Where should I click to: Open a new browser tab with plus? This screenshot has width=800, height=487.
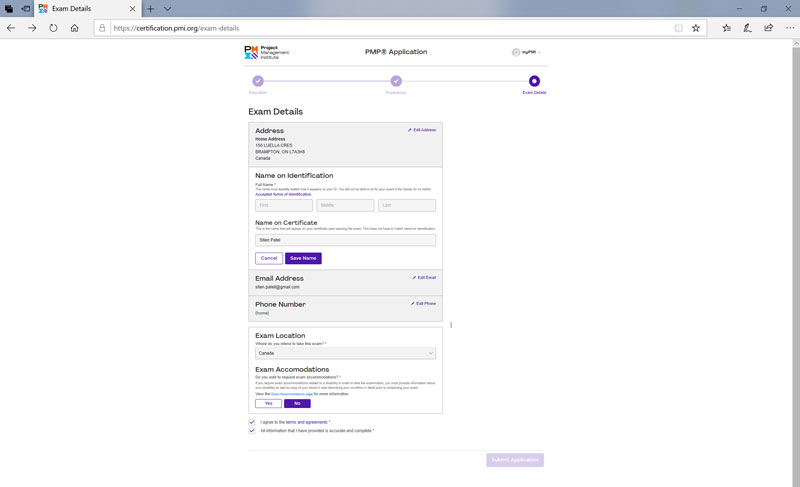click(x=151, y=8)
